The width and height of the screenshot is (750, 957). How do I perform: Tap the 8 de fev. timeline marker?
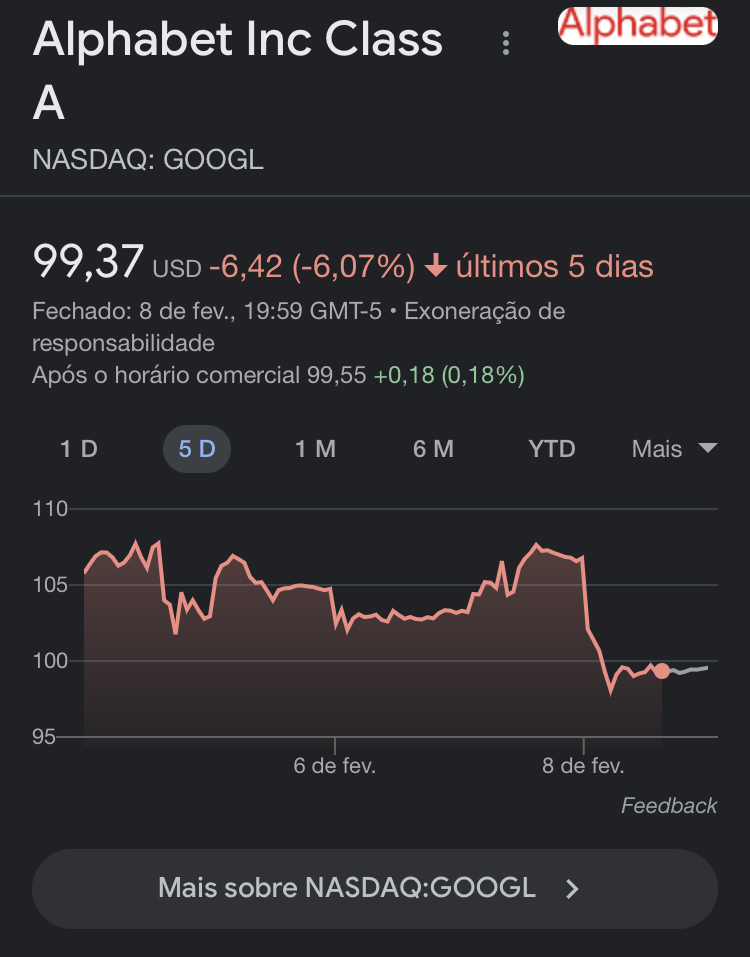[583, 765]
